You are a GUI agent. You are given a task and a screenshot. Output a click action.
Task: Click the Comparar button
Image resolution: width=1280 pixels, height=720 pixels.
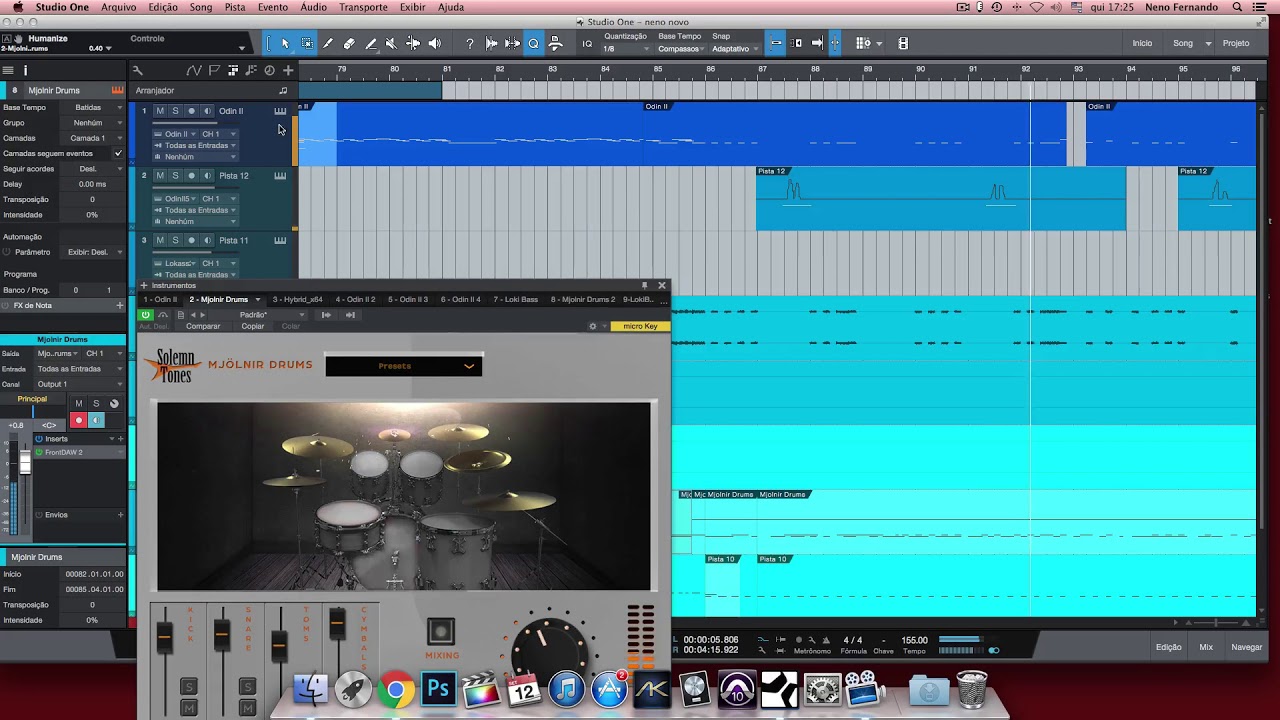point(203,326)
